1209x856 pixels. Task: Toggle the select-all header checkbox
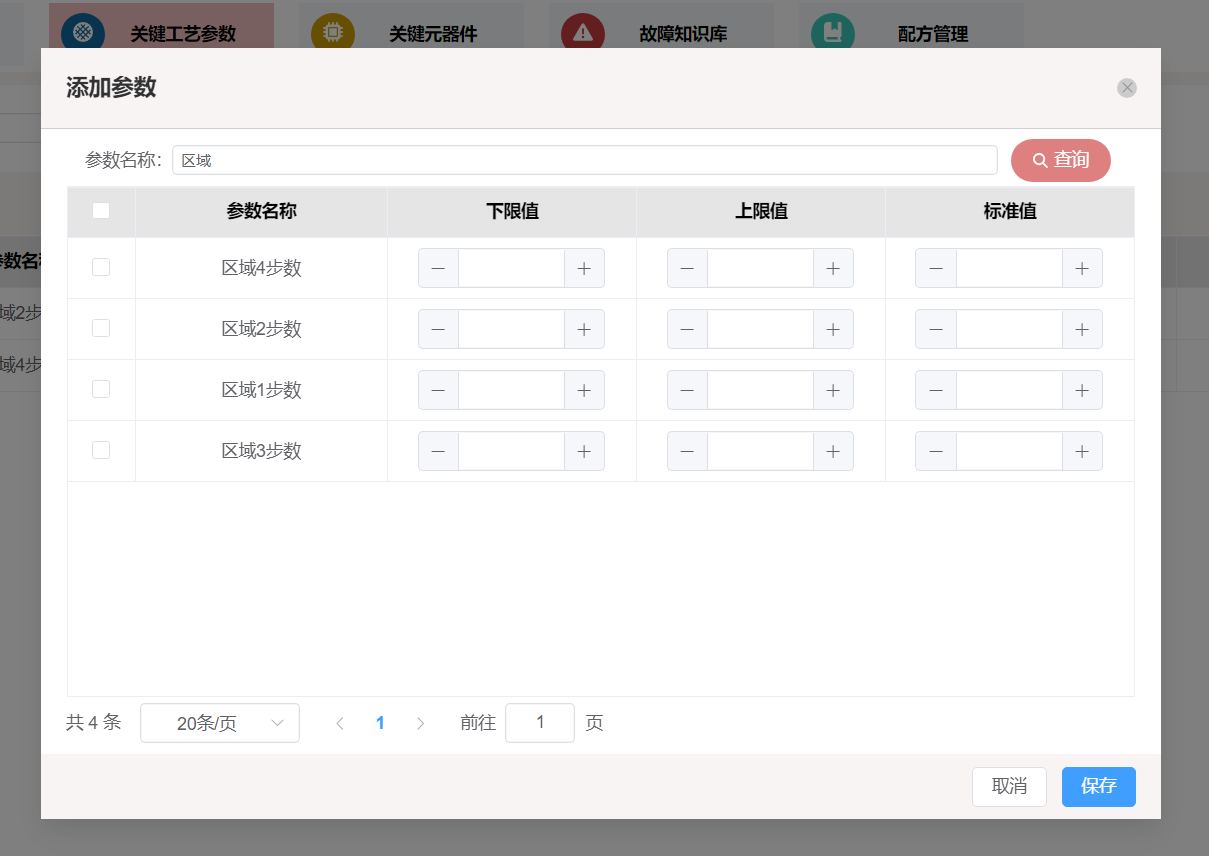(x=101, y=211)
